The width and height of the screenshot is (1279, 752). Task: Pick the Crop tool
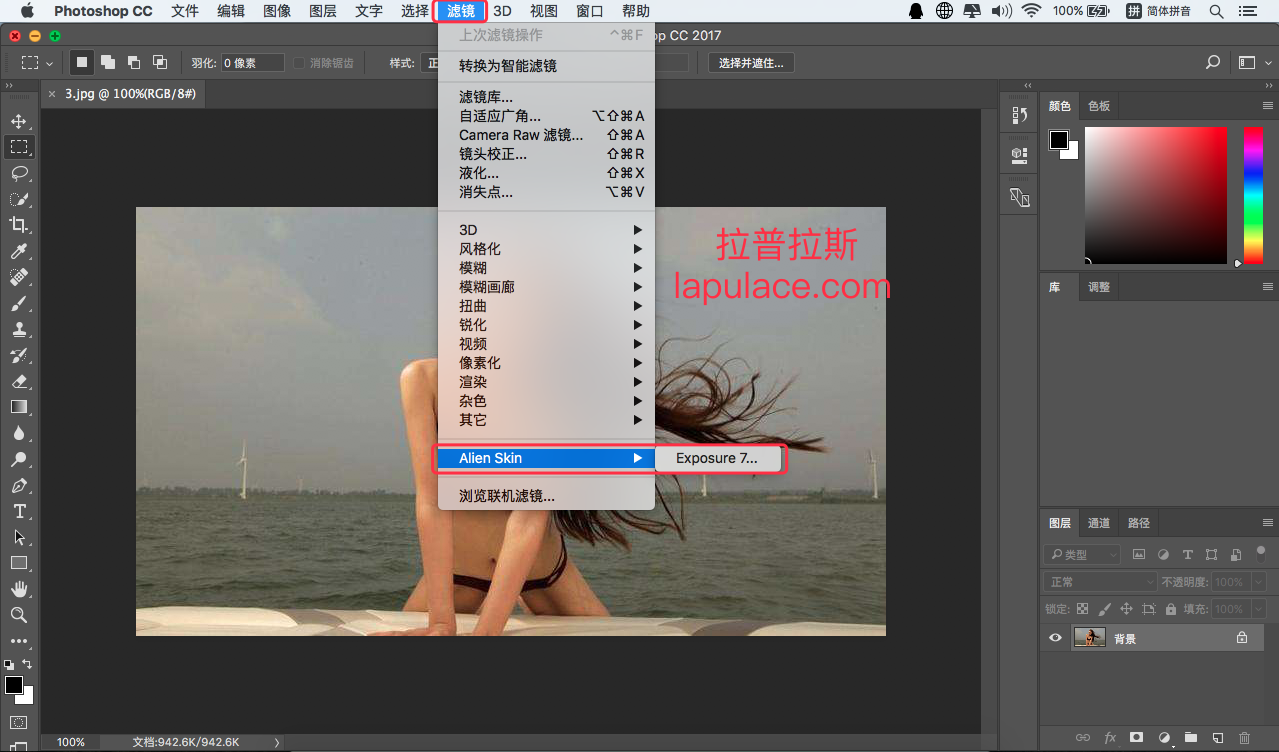pyautogui.click(x=18, y=225)
